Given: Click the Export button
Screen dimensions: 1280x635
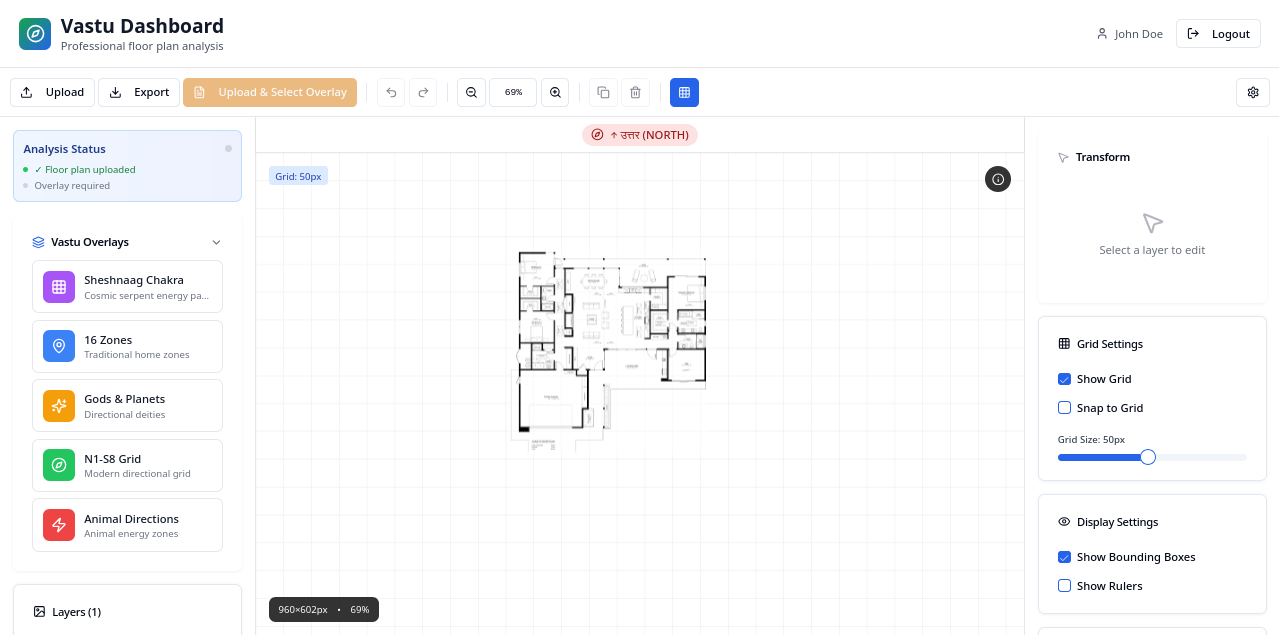Looking at the screenshot, I should click(139, 92).
